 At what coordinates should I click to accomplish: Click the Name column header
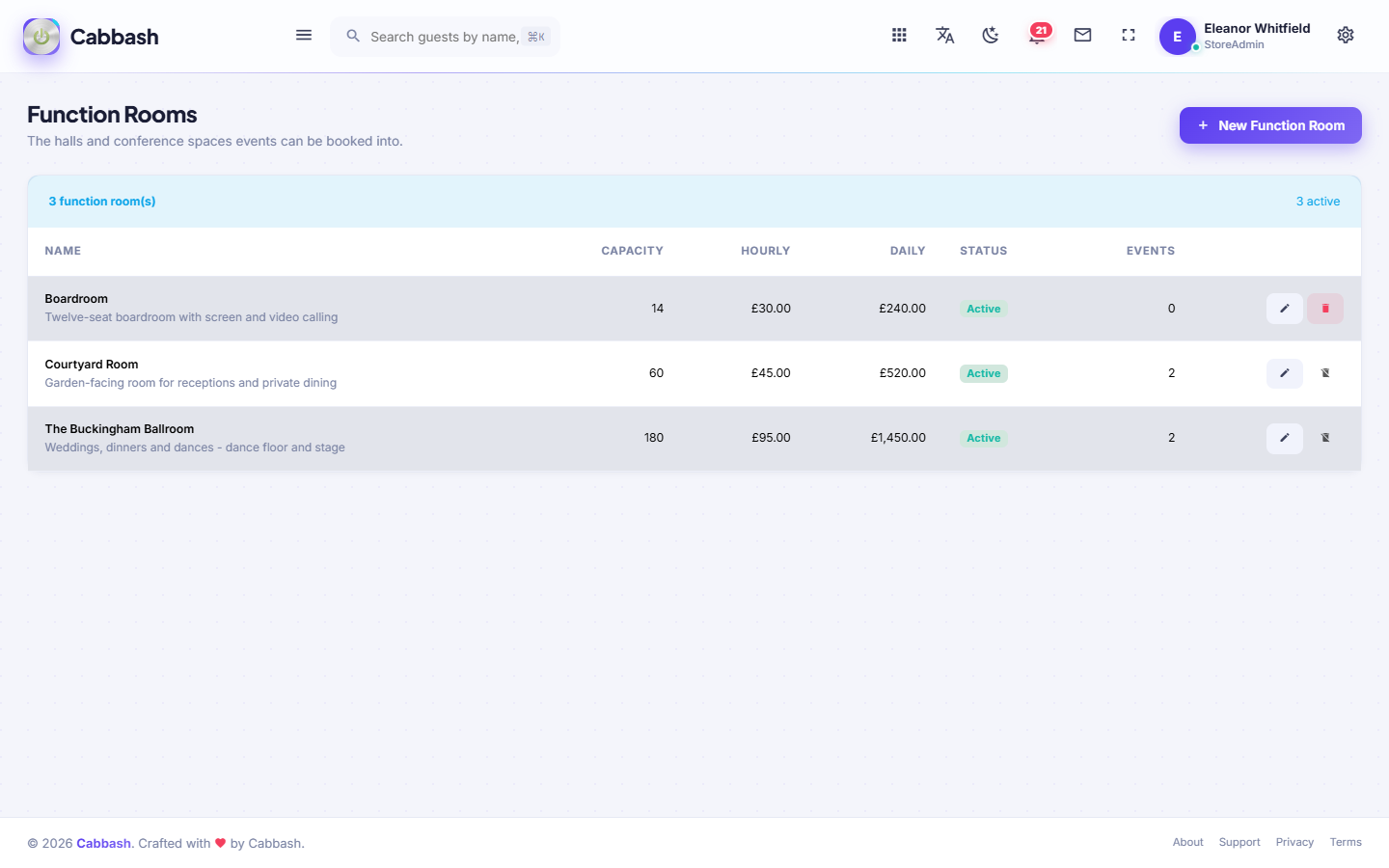(63, 251)
